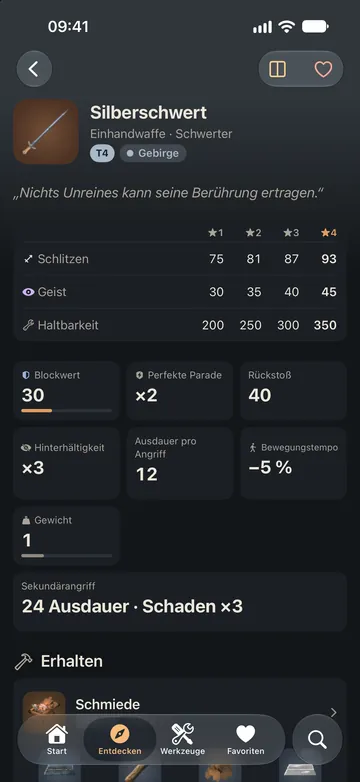Tap the Hinterhältigkeit crossed-eye icon
The width and height of the screenshot is (360, 782).
26,448
